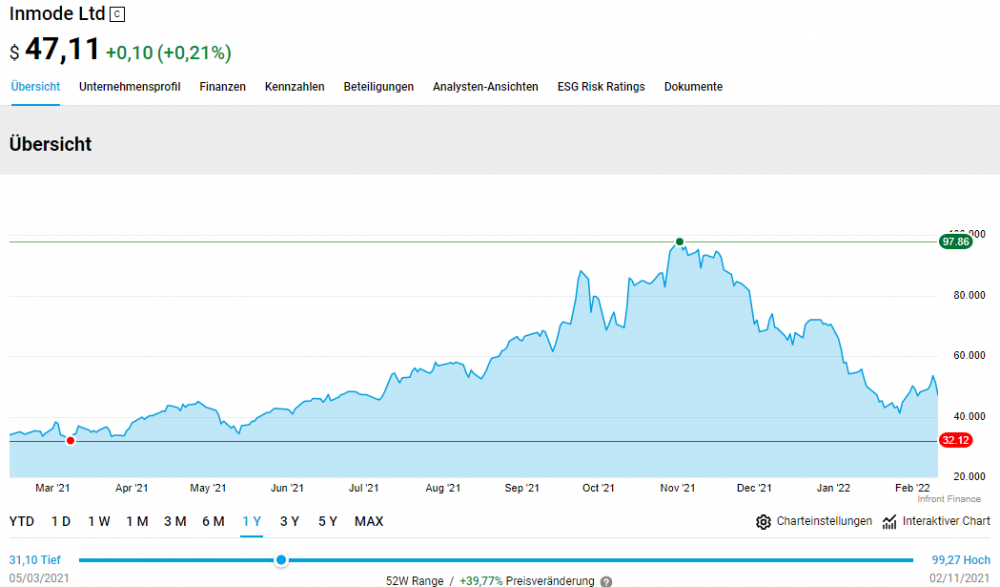Click the 'C' badge beside Inmode Ltd

tap(118, 15)
